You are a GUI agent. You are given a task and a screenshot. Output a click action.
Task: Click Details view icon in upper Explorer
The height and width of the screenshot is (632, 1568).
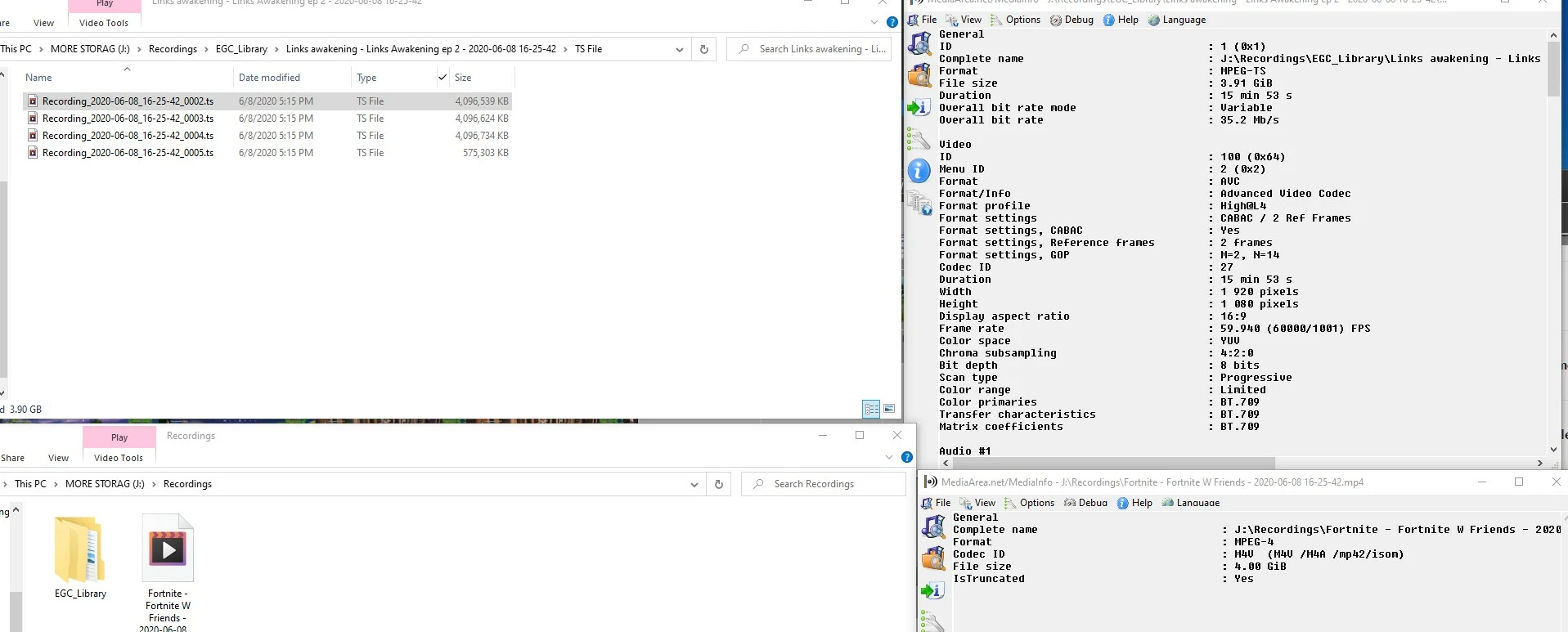[871, 409]
